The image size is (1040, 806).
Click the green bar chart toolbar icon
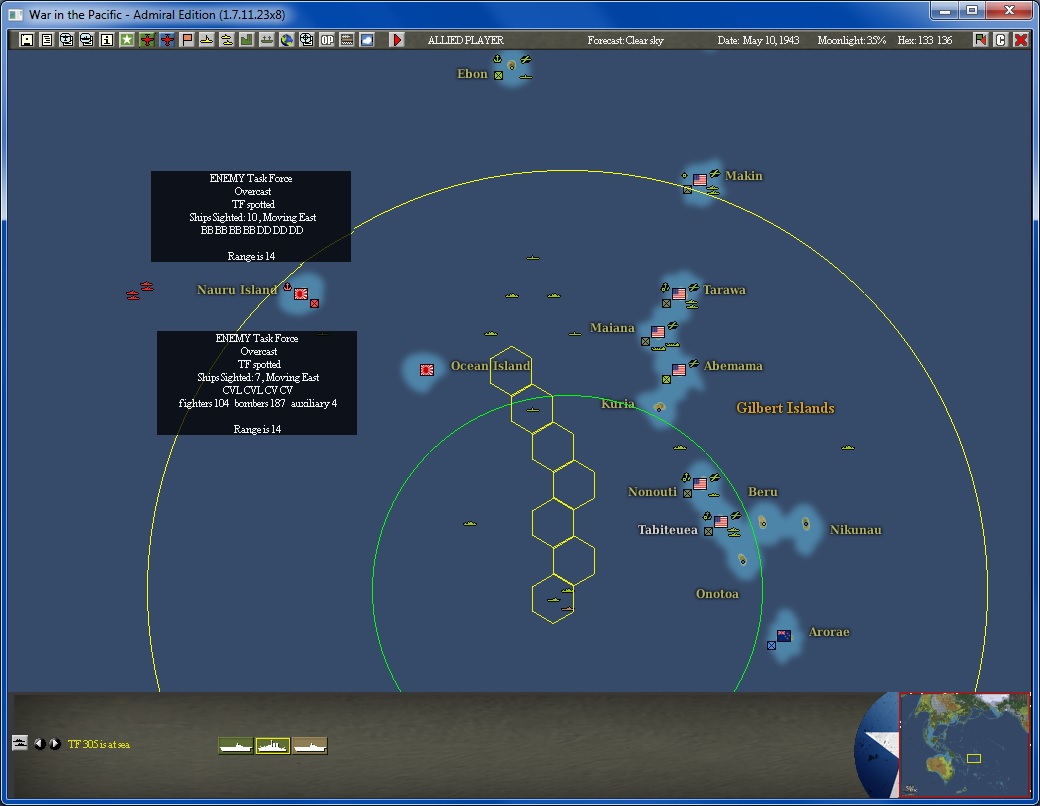246,40
